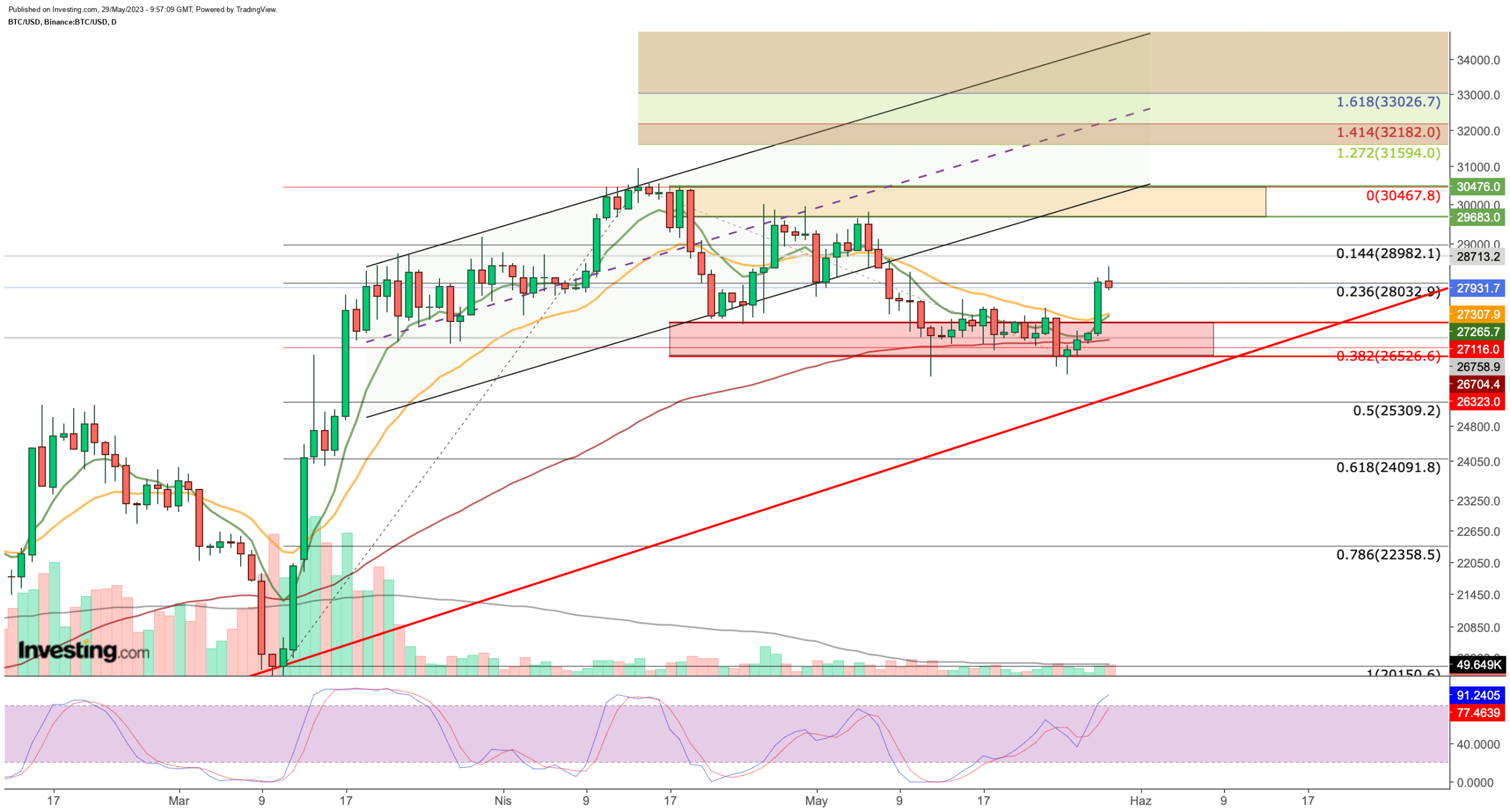The image size is (1510, 812).
Task: Click the 0.382(26526.6) Fibonacci label
Action: coord(1387,356)
